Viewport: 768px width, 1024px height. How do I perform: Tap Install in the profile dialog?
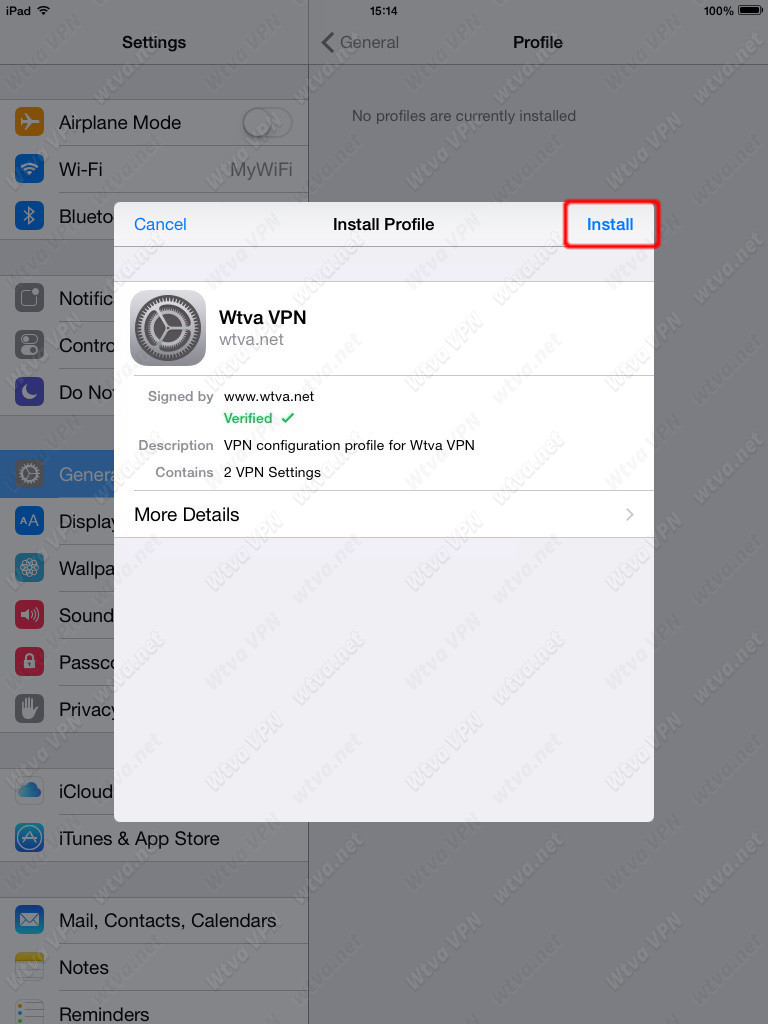609,224
